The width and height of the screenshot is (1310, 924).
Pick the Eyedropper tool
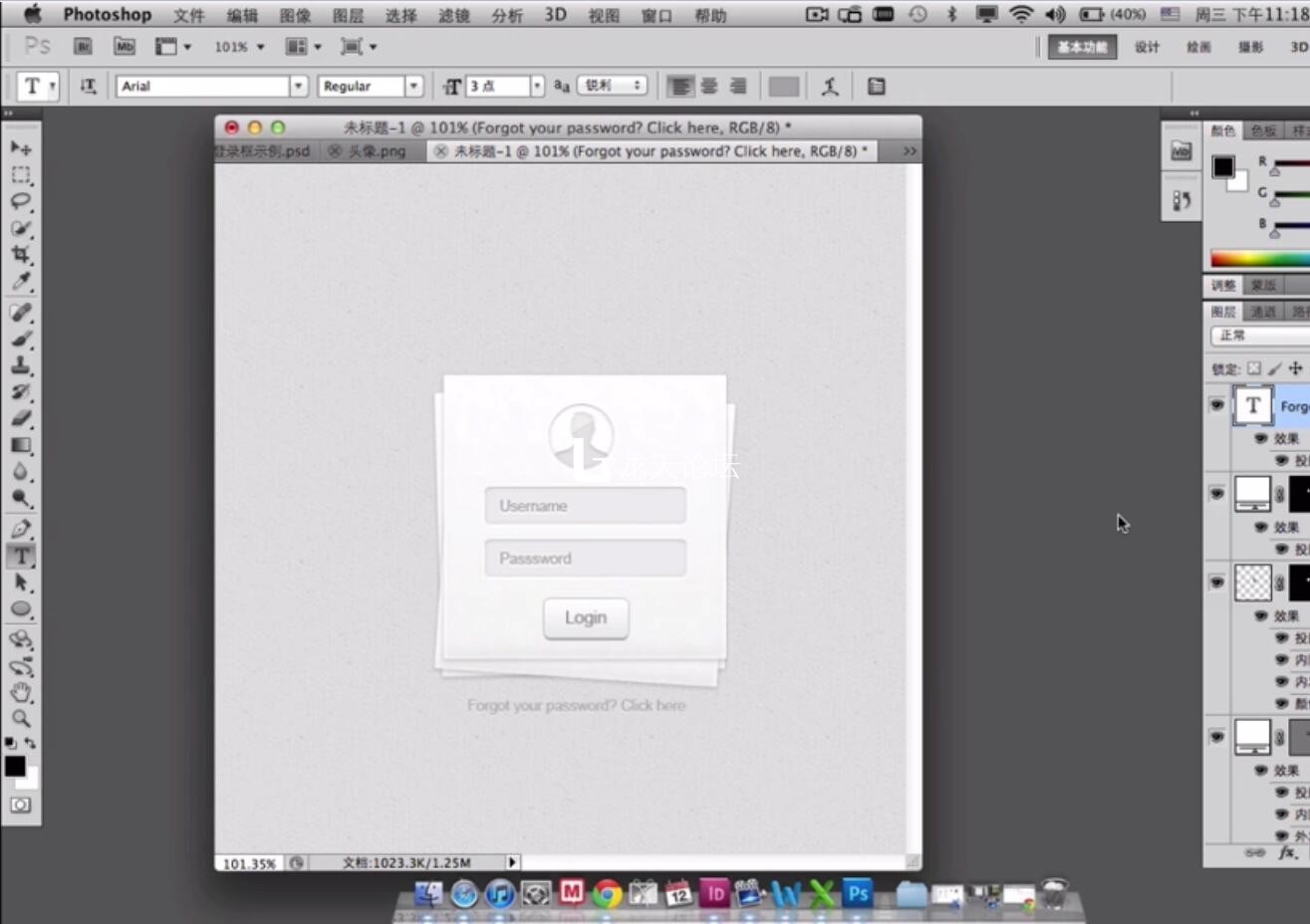(x=21, y=282)
